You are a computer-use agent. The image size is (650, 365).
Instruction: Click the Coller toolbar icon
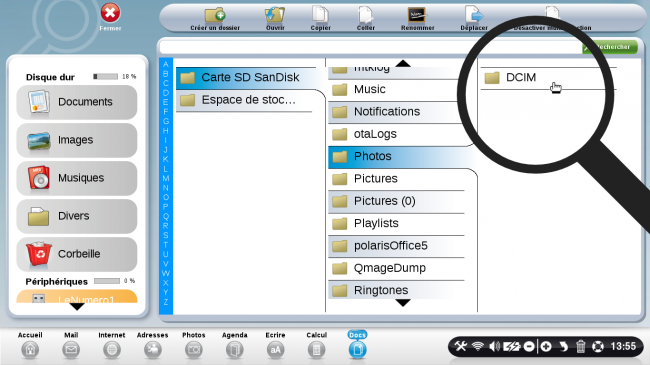point(366,15)
